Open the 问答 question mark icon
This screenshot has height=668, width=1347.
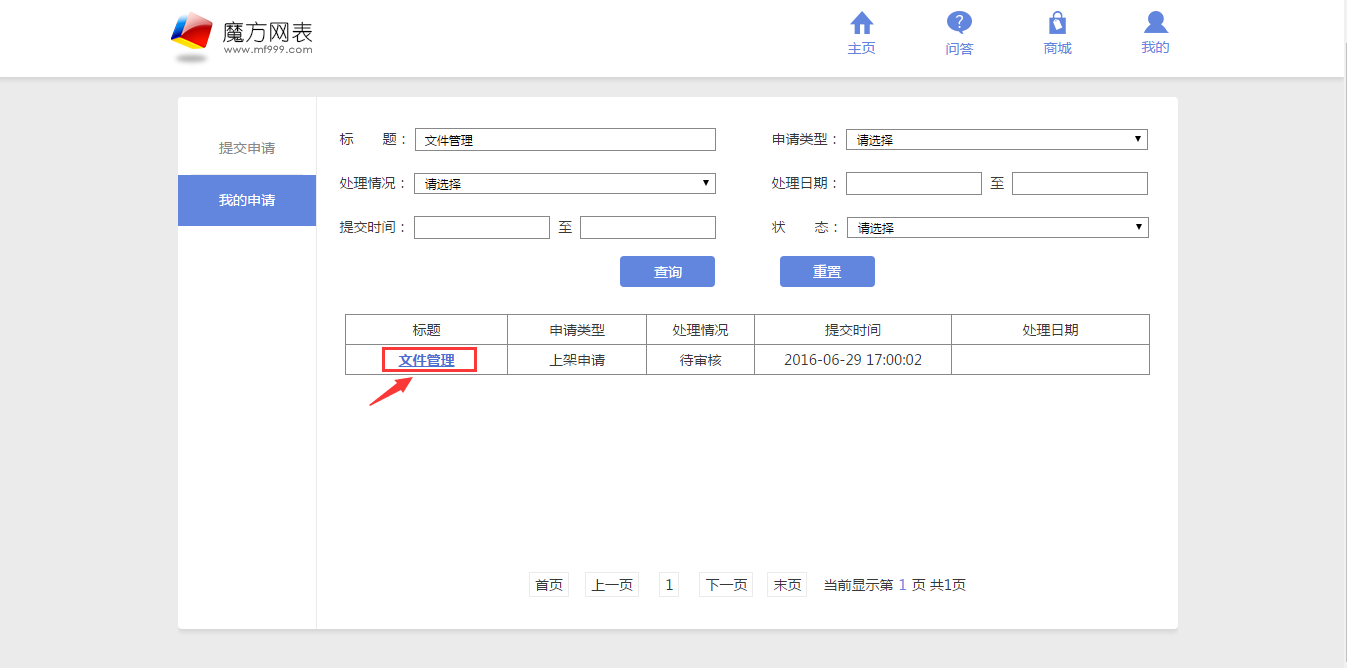pyautogui.click(x=959, y=23)
